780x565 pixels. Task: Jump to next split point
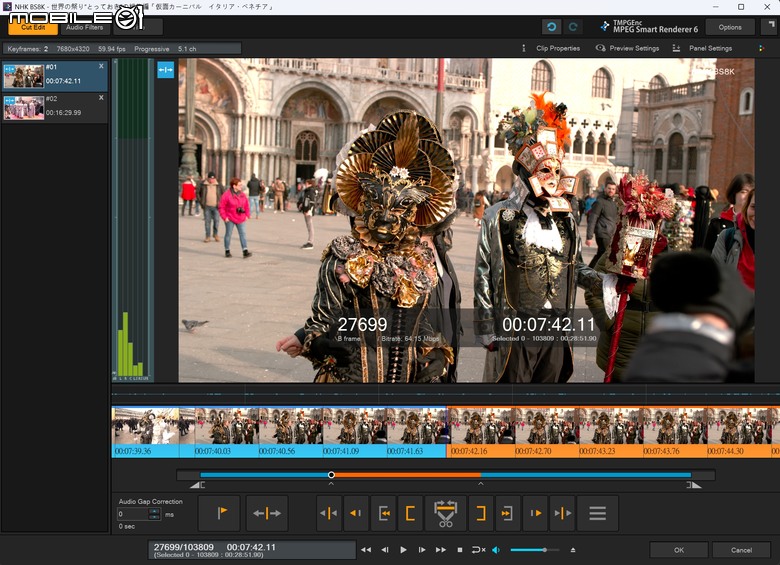(x=562, y=513)
